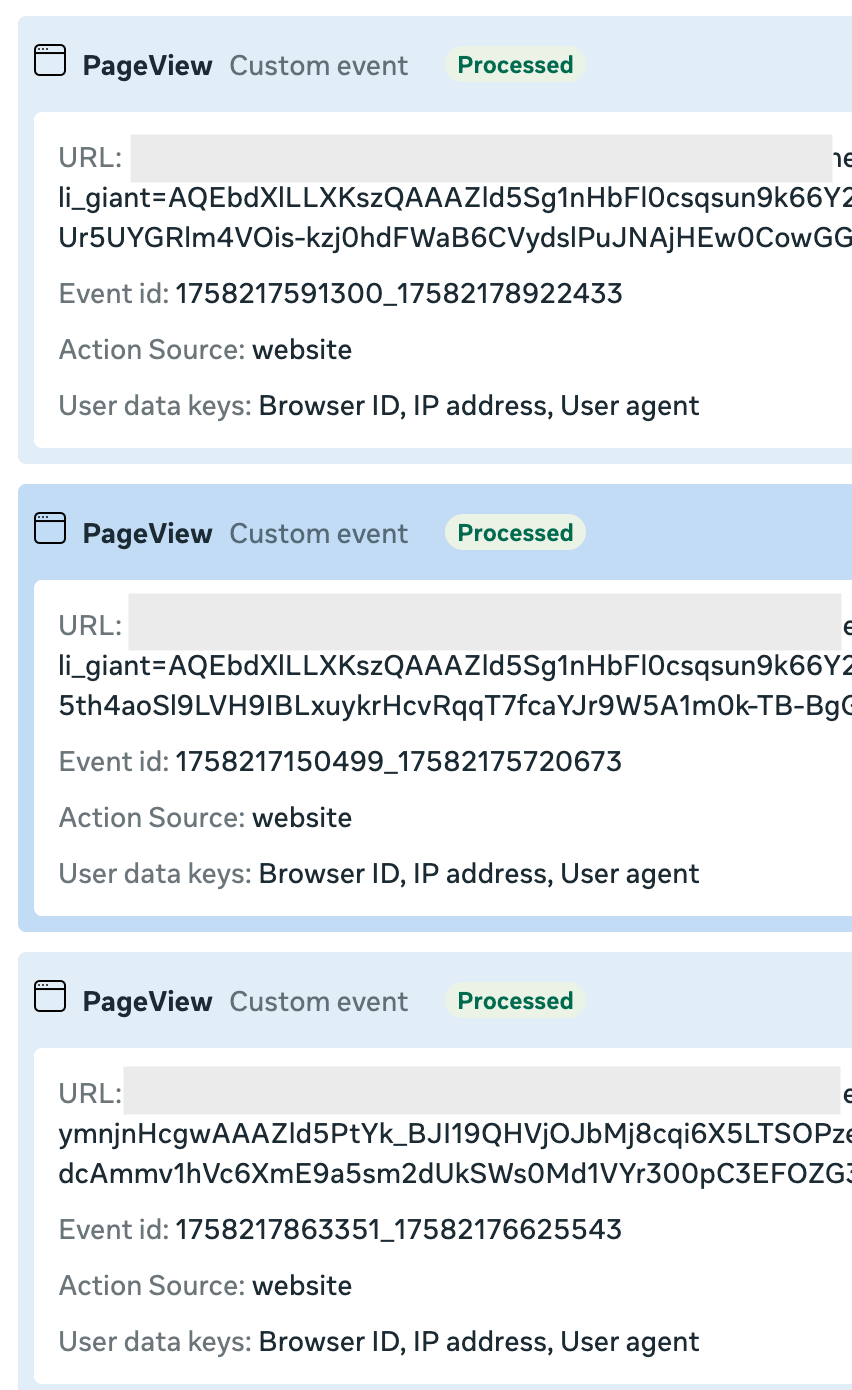The image size is (852, 1390).
Task: Click event id 1758217150499_17582175720673
Action: (x=399, y=762)
